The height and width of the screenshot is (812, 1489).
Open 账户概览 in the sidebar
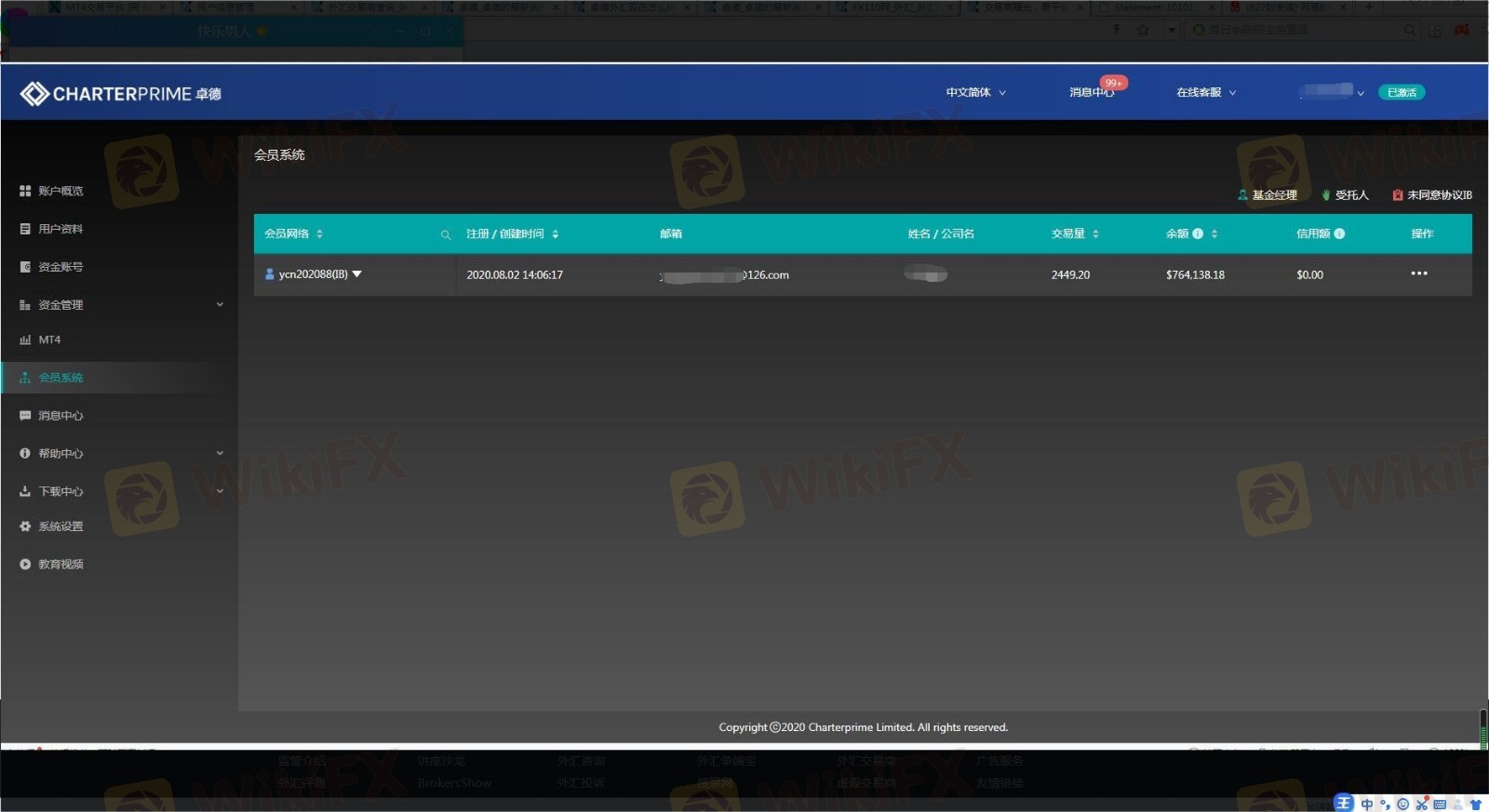tap(60, 191)
